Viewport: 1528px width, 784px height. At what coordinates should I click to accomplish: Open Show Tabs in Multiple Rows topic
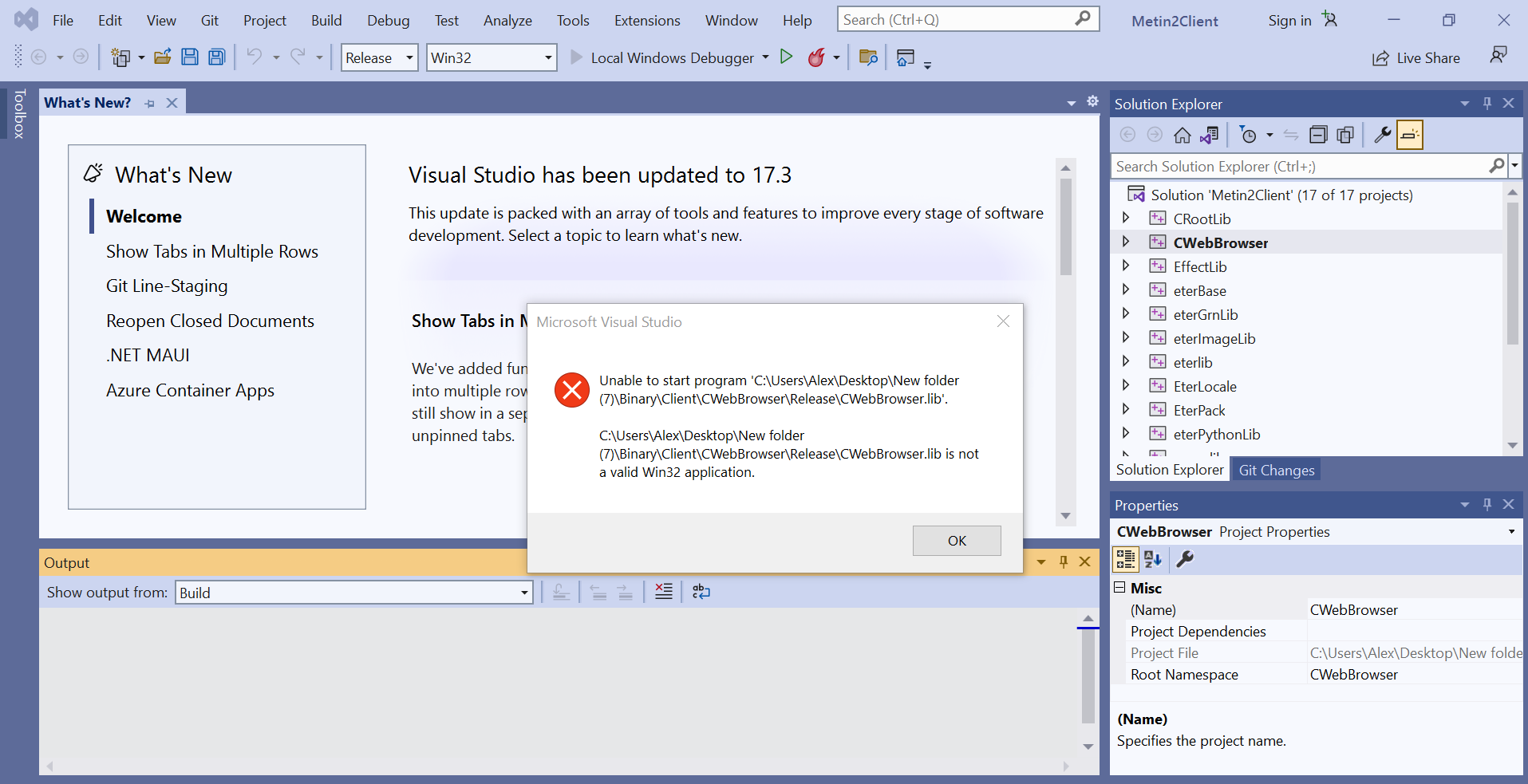(212, 252)
